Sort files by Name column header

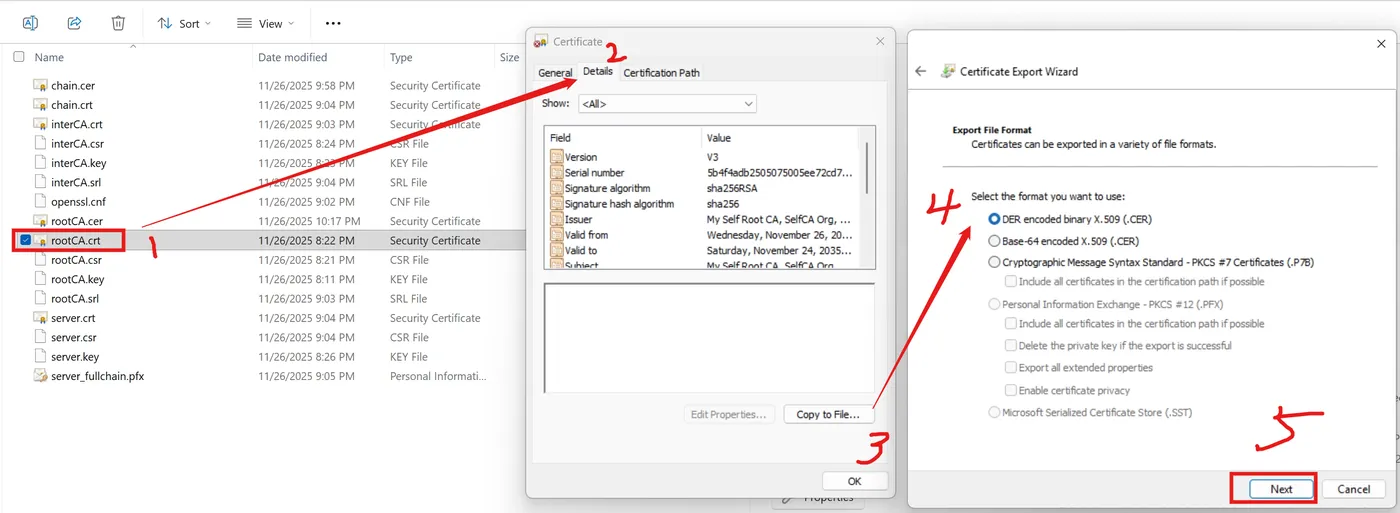pos(49,58)
